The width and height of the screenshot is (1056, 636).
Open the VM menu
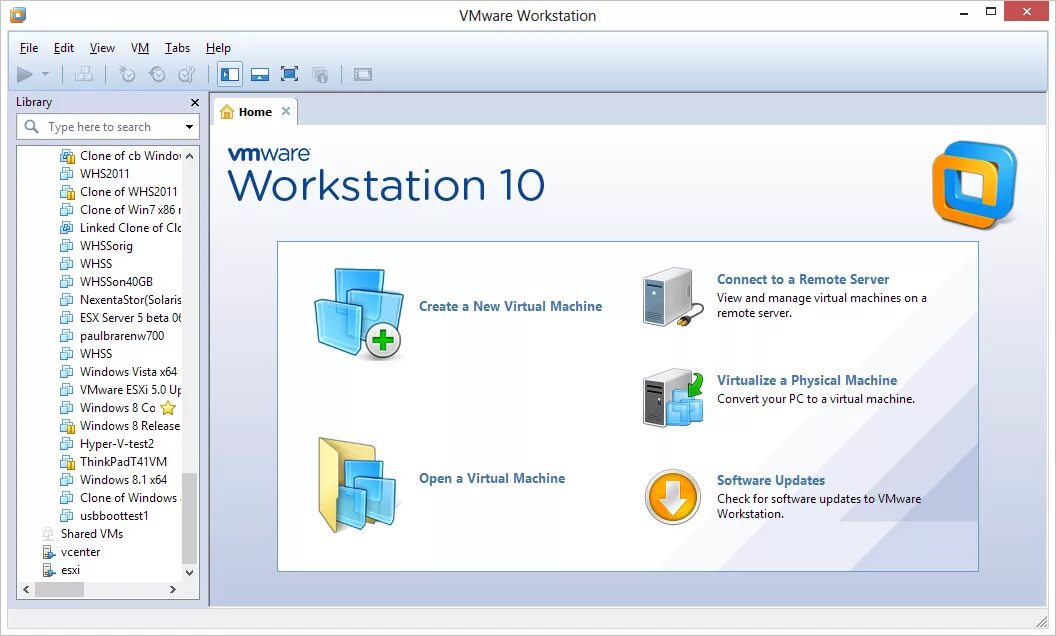pos(140,48)
